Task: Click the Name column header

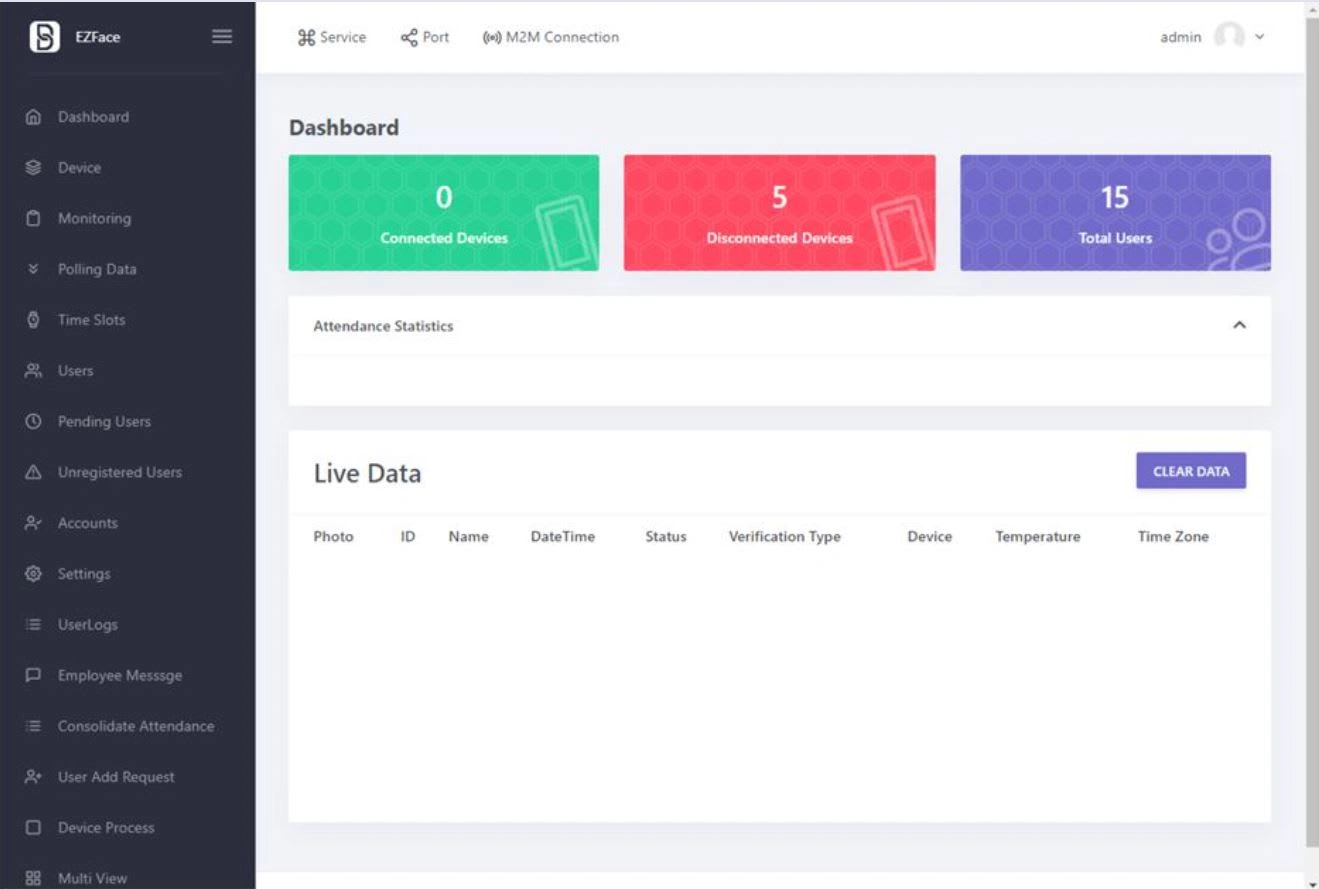Action: click(x=469, y=537)
